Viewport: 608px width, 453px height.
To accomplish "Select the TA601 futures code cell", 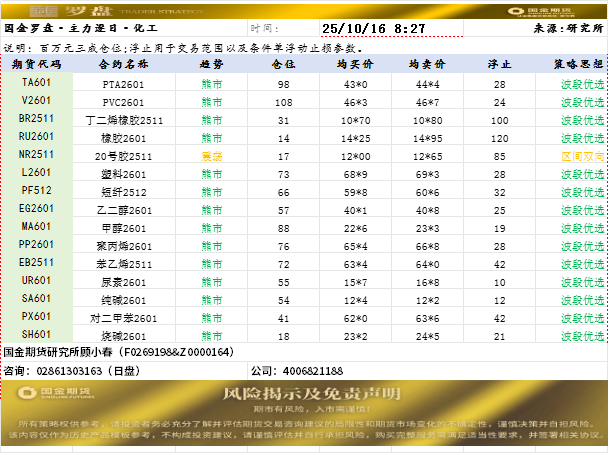I will 37,83.
